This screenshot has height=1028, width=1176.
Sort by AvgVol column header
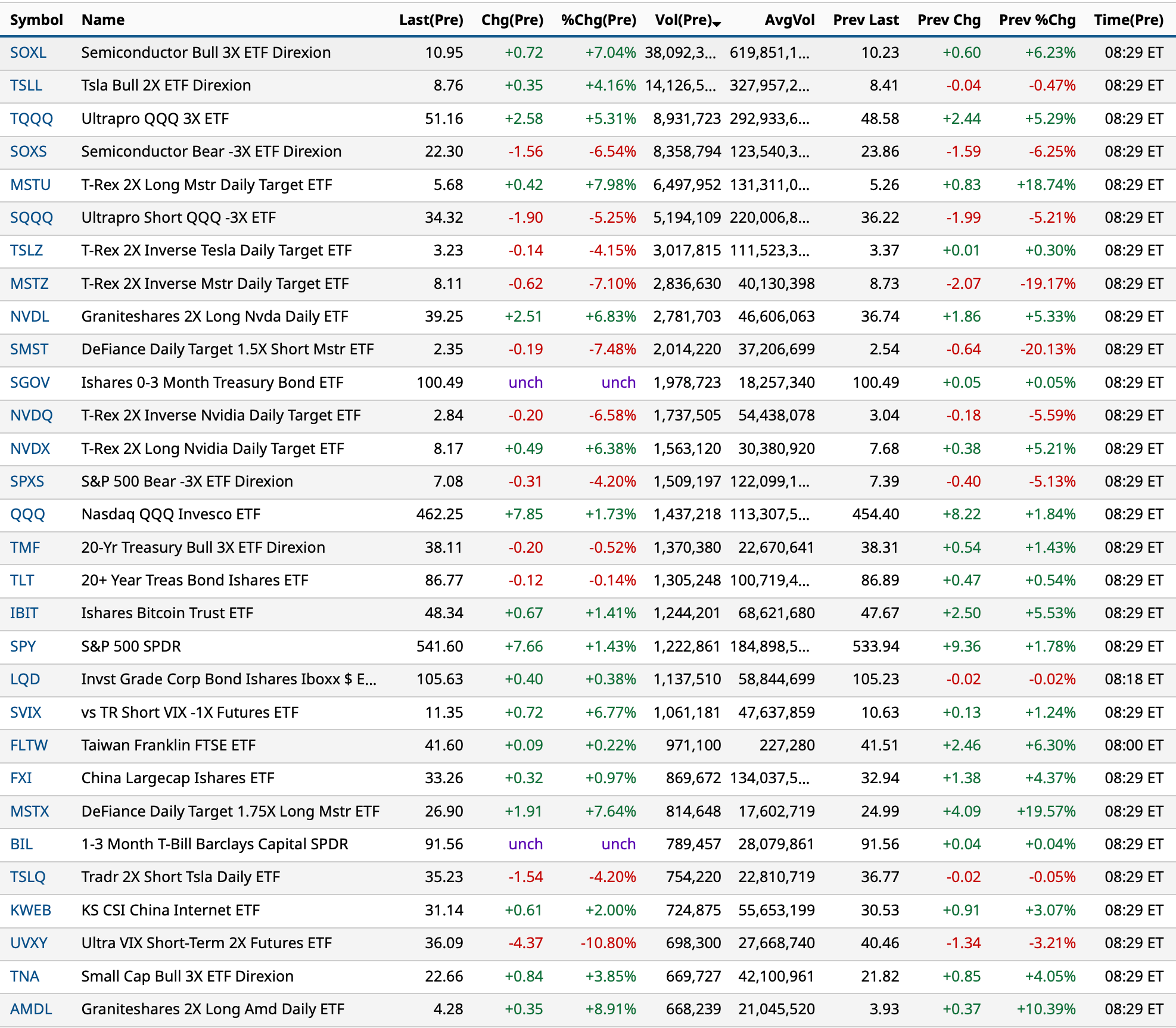coord(789,20)
